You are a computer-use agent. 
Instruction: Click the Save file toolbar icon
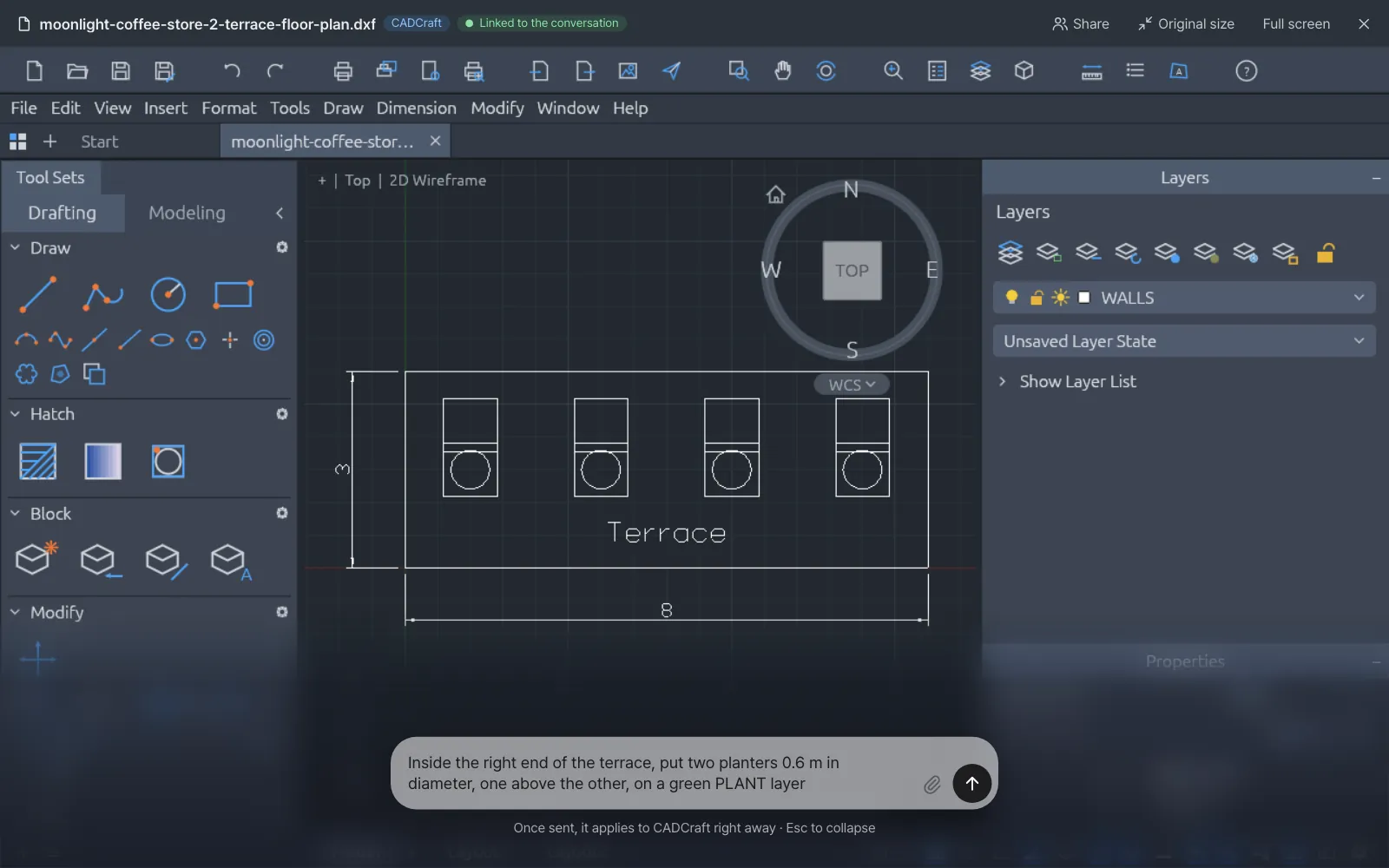[x=121, y=71]
